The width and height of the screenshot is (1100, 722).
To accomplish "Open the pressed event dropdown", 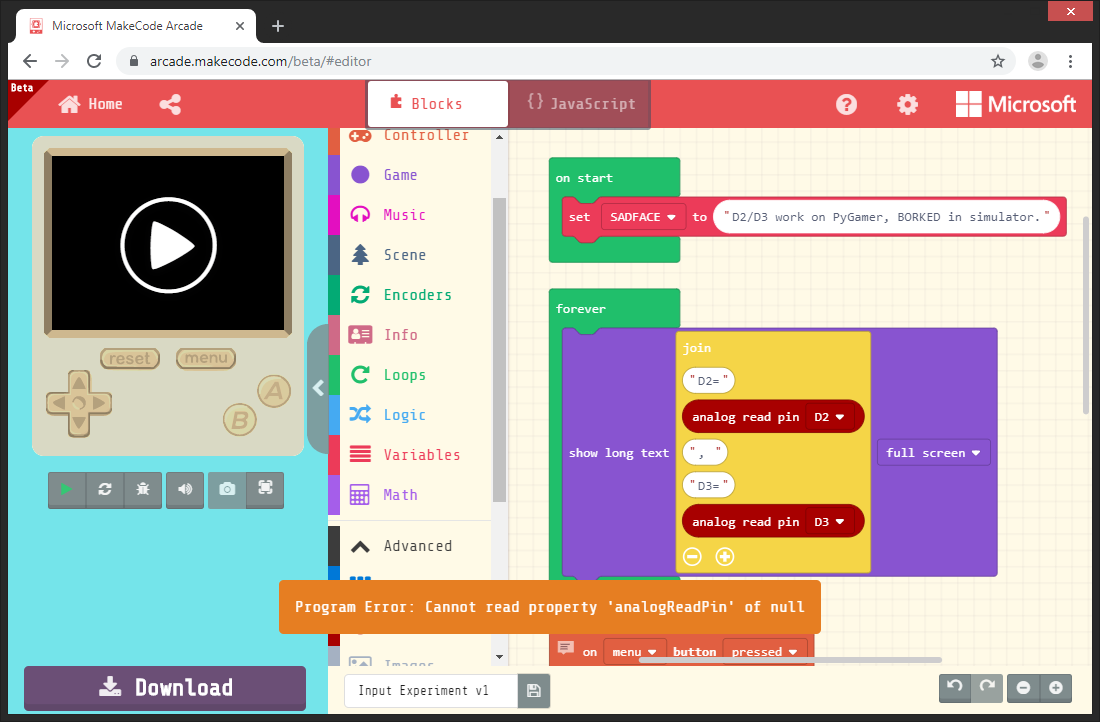I will [x=764, y=652].
